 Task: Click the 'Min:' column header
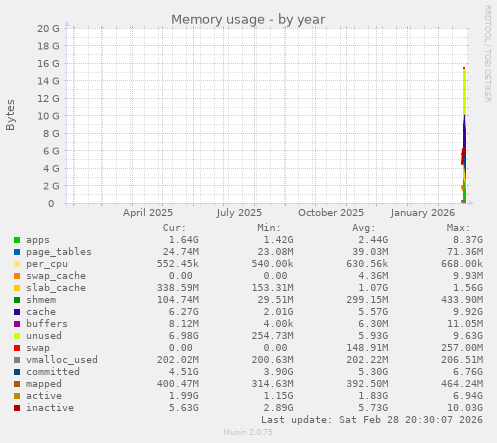click(269, 228)
